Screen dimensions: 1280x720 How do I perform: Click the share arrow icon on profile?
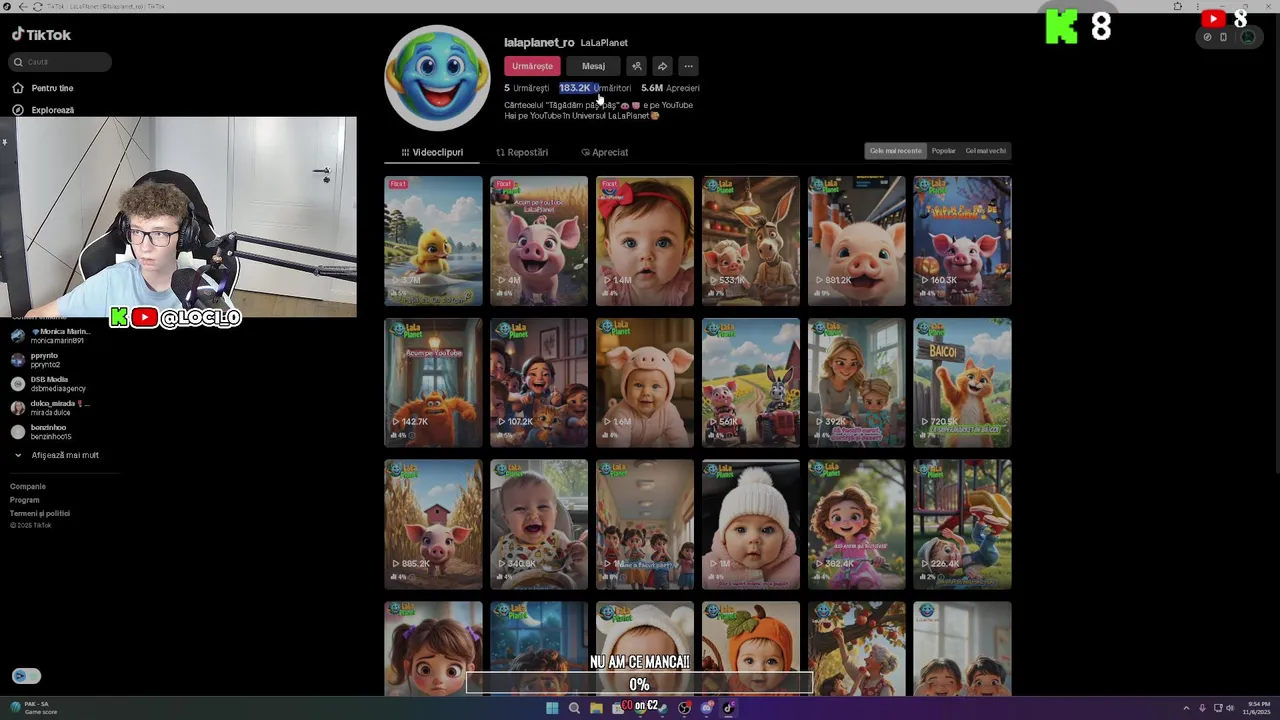click(x=662, y=66)
